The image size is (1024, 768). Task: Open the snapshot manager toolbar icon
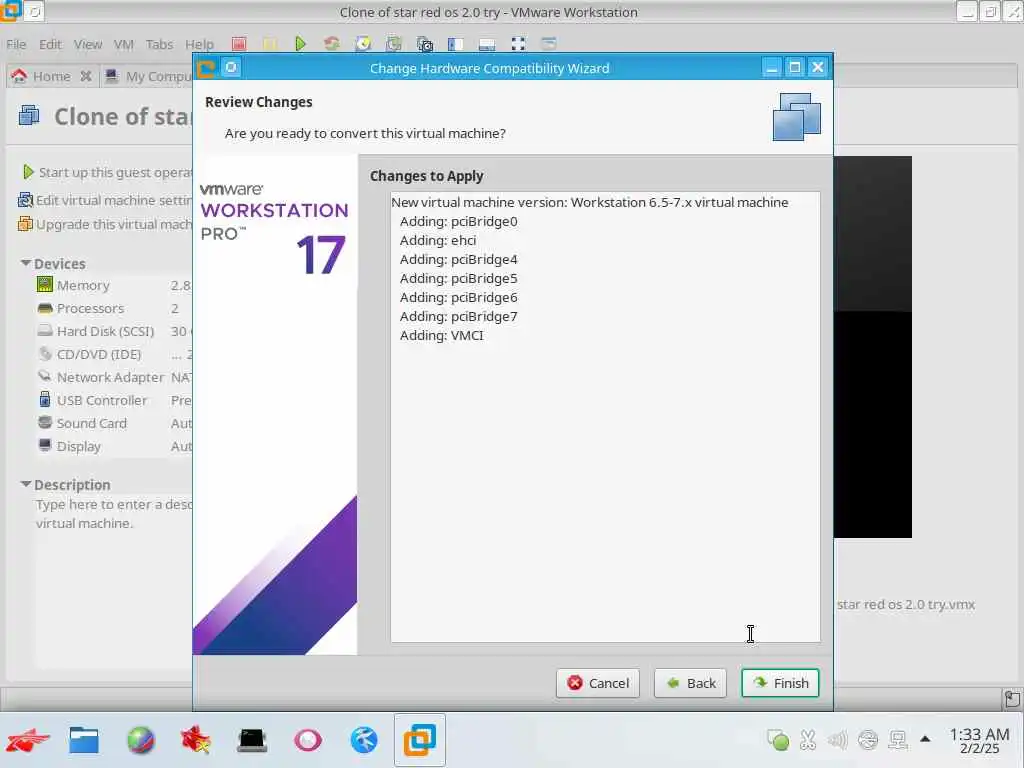[425, 44]
